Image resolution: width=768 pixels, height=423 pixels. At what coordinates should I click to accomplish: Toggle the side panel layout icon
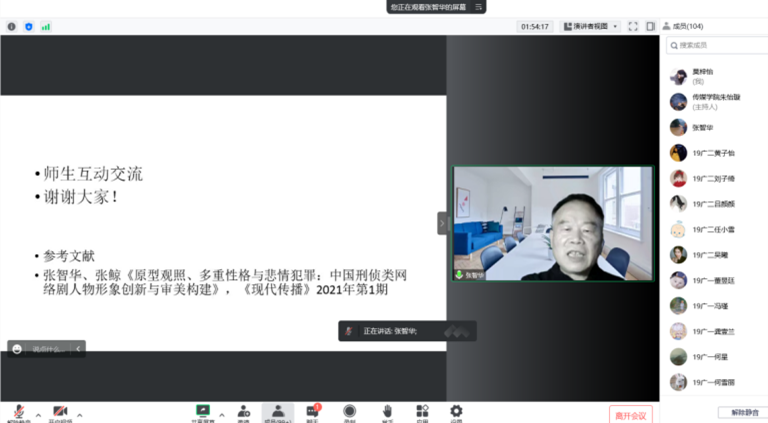coord(651,26)
